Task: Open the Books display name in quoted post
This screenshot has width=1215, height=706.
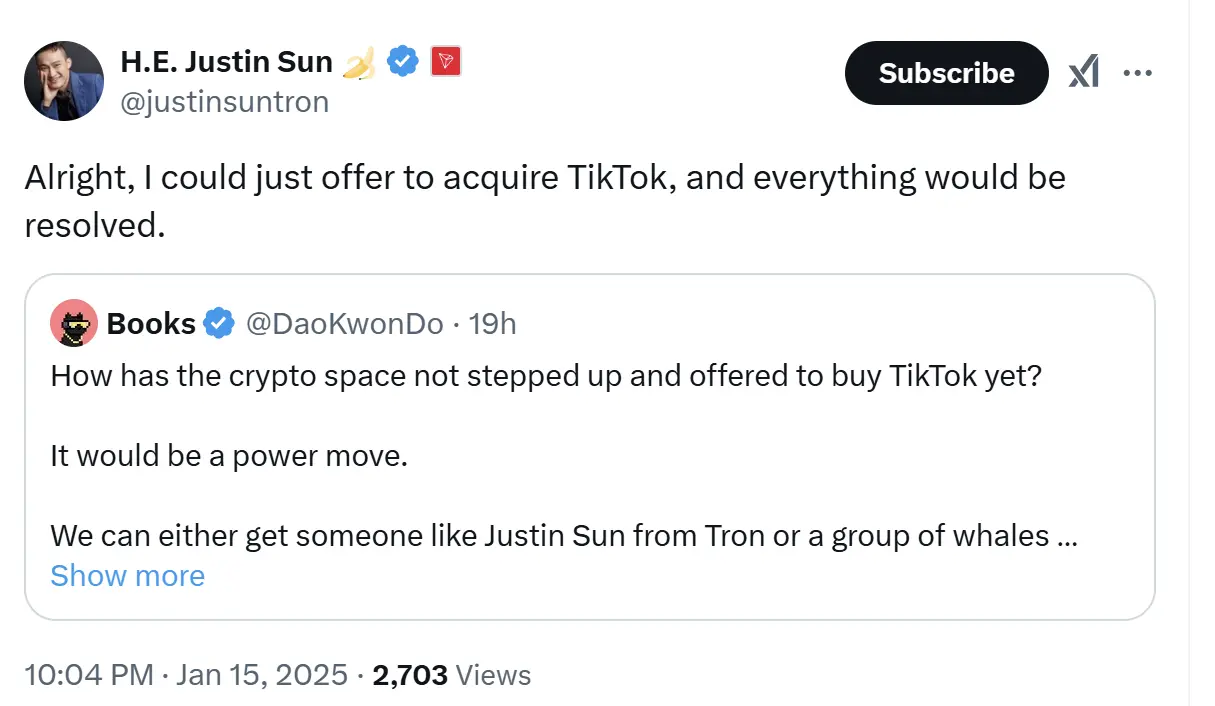Action: click(x=151, y=323)
